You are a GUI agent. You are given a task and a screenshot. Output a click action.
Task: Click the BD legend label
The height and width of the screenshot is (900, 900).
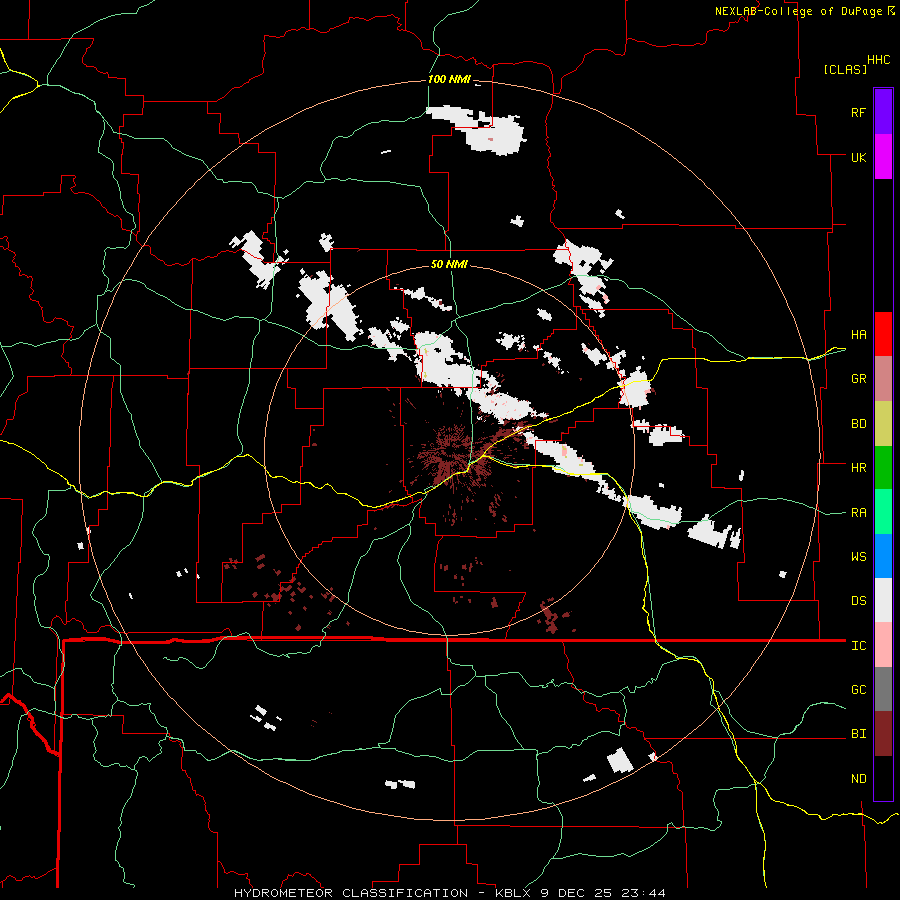[x=858, y=424]
